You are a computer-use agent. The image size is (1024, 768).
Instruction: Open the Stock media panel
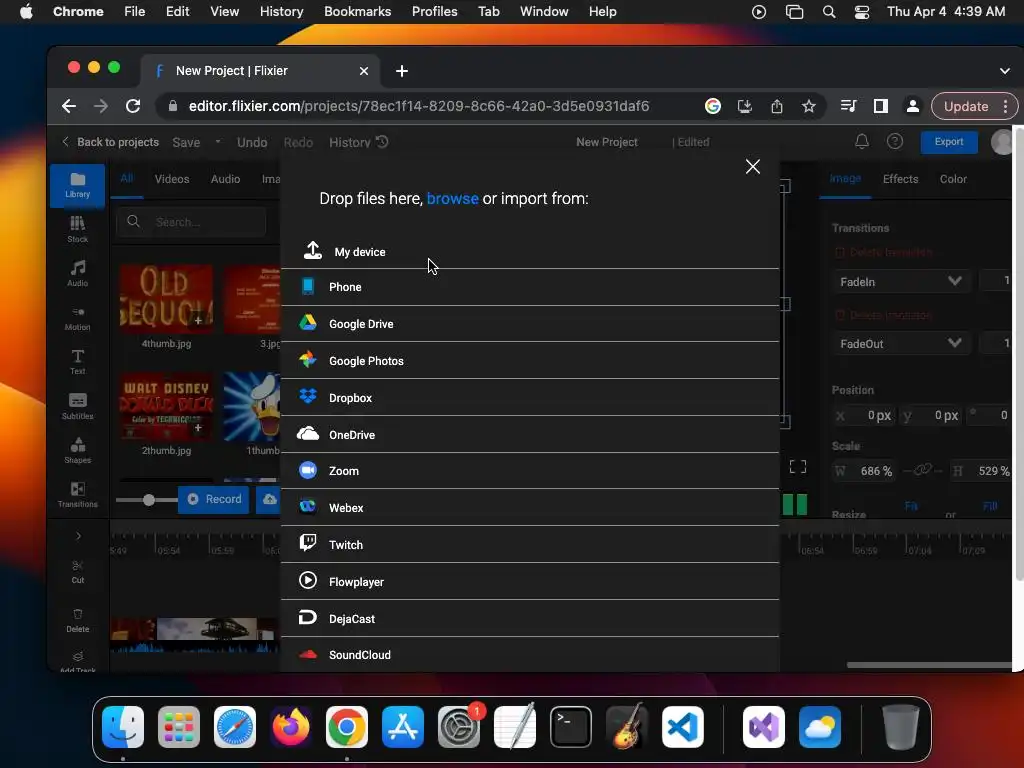(x=77, y=230)
